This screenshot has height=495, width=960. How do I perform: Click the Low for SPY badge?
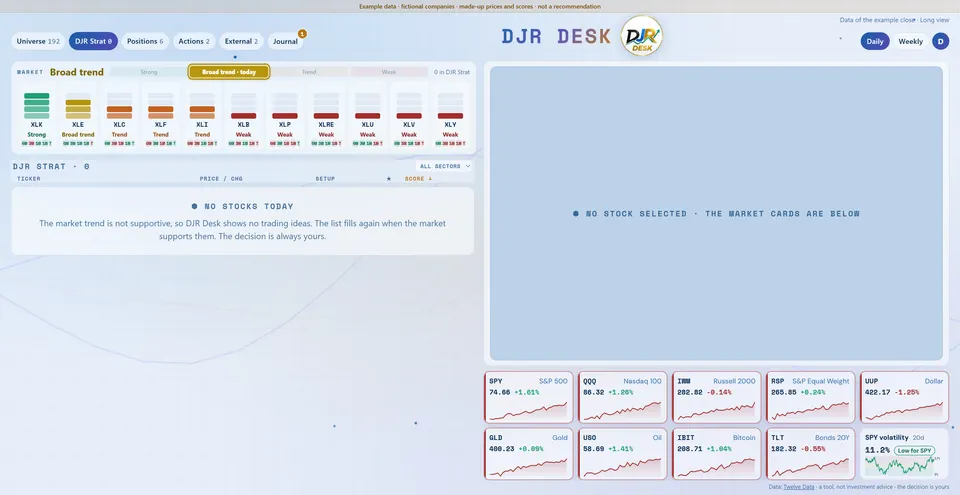pos(915,450)
